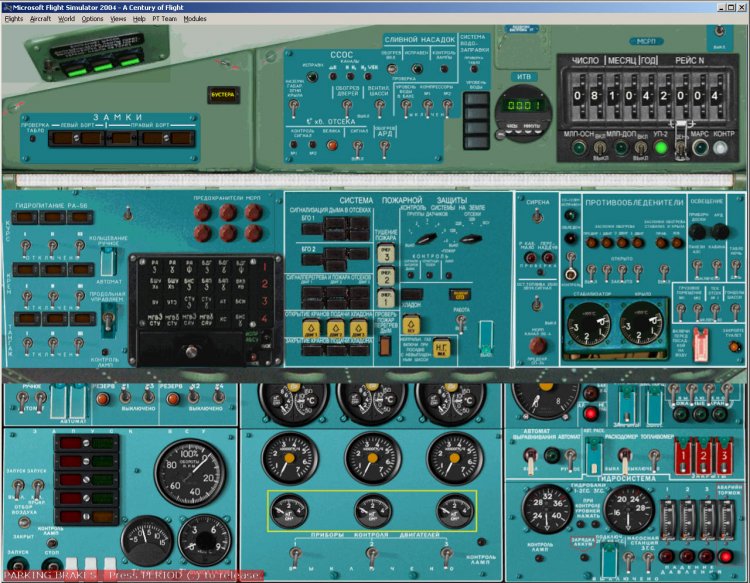Open the Flights menu

(x=14, y=19)
